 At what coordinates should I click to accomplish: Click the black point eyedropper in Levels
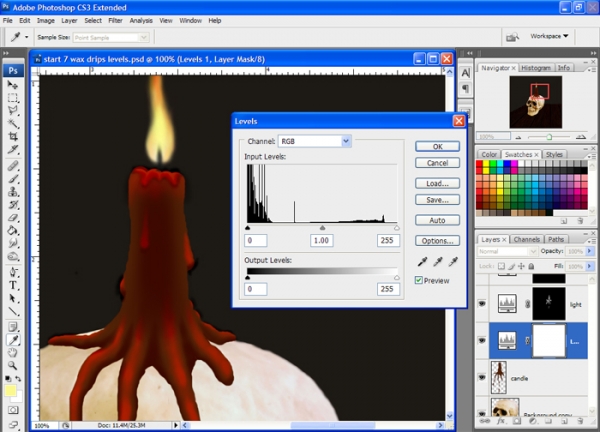[x=422, y=261]
